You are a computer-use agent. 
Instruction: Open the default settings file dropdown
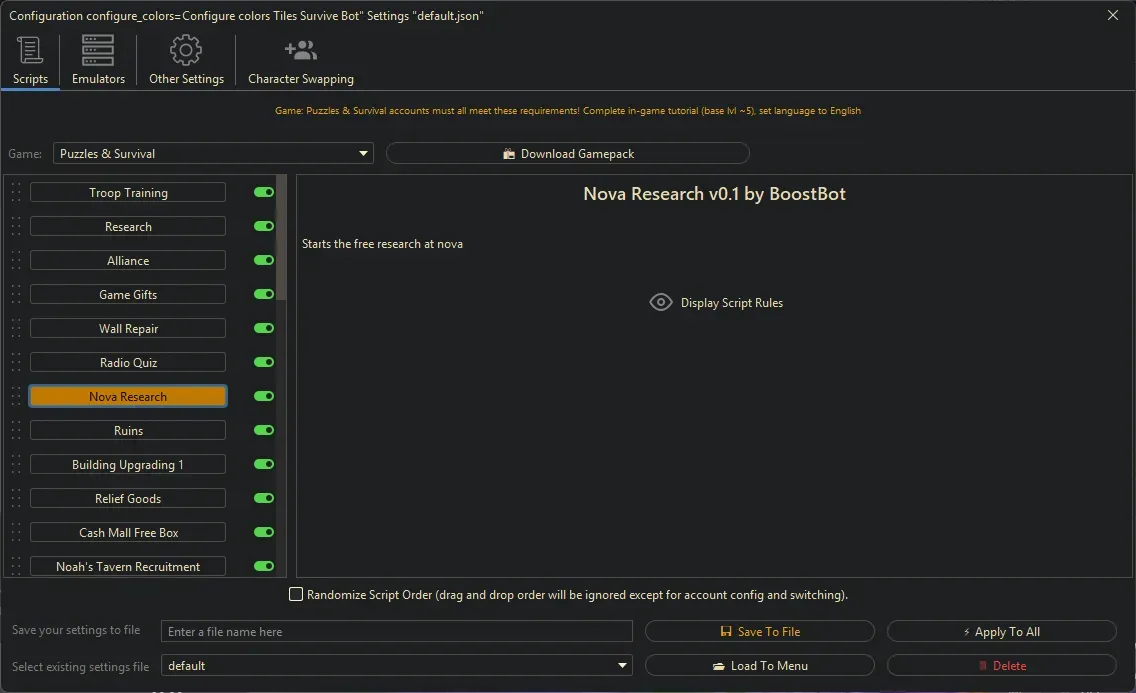[x=622, y=665]
